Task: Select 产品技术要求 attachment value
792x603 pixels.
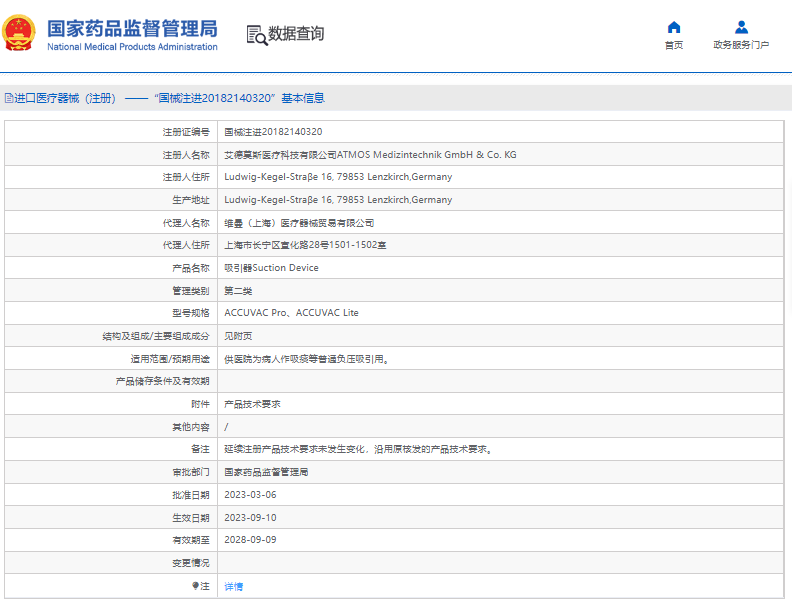Action: (x=252, y=404)
